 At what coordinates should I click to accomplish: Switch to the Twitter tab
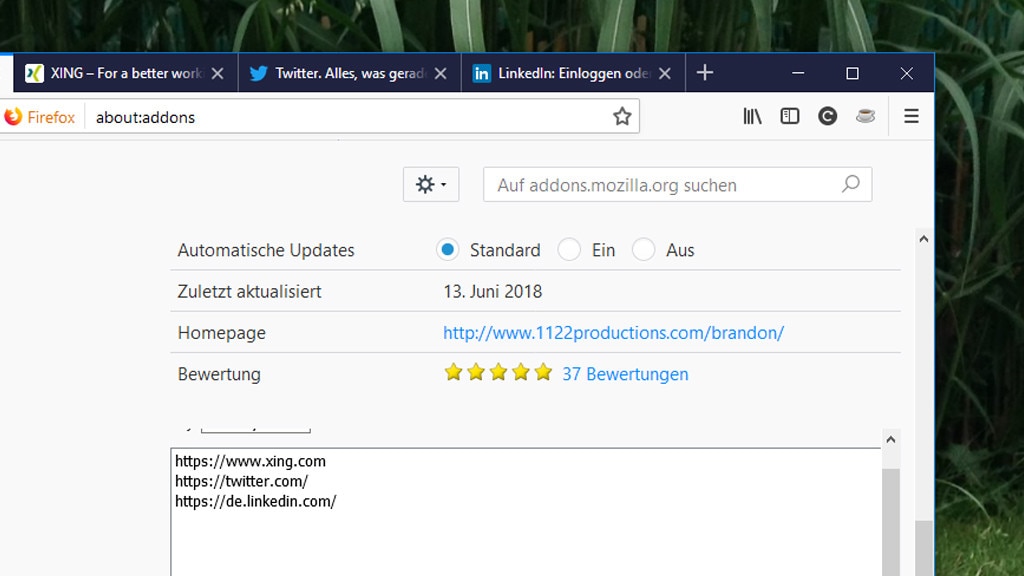click(x=340, y=74)
